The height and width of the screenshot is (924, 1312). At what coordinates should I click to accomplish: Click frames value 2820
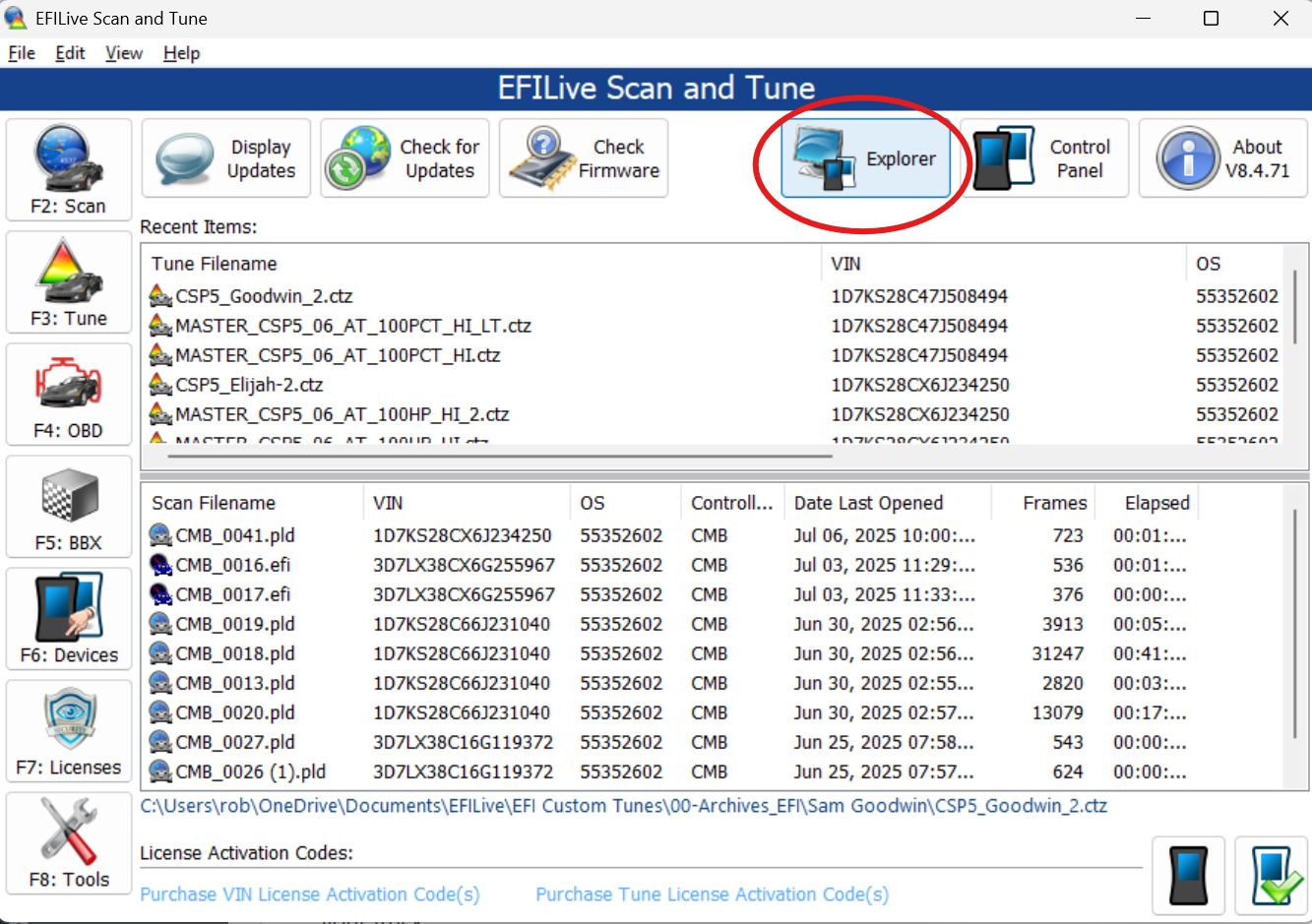(1062, 683)
